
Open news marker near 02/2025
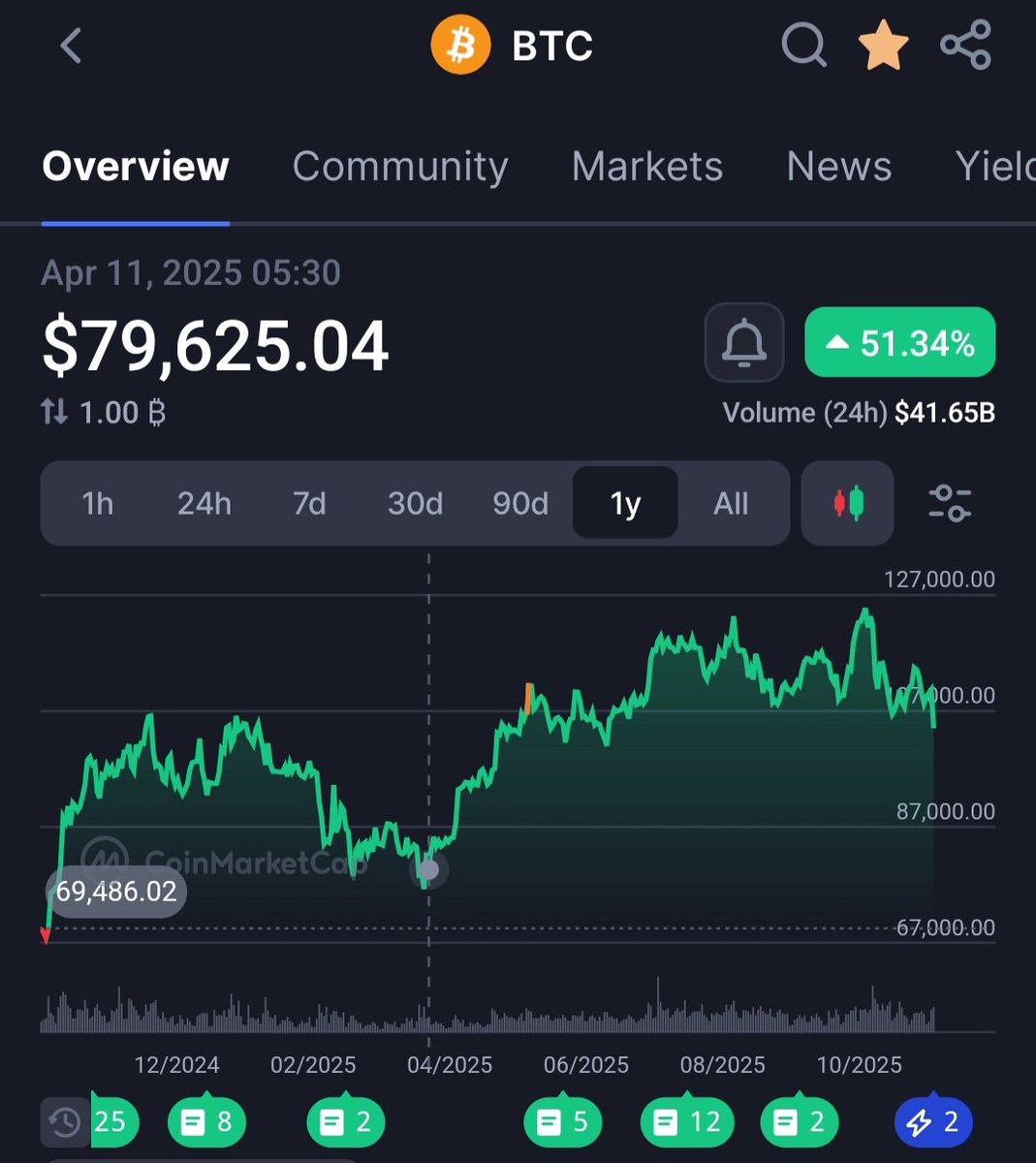pyautogui.click(x=346, y=1122)
